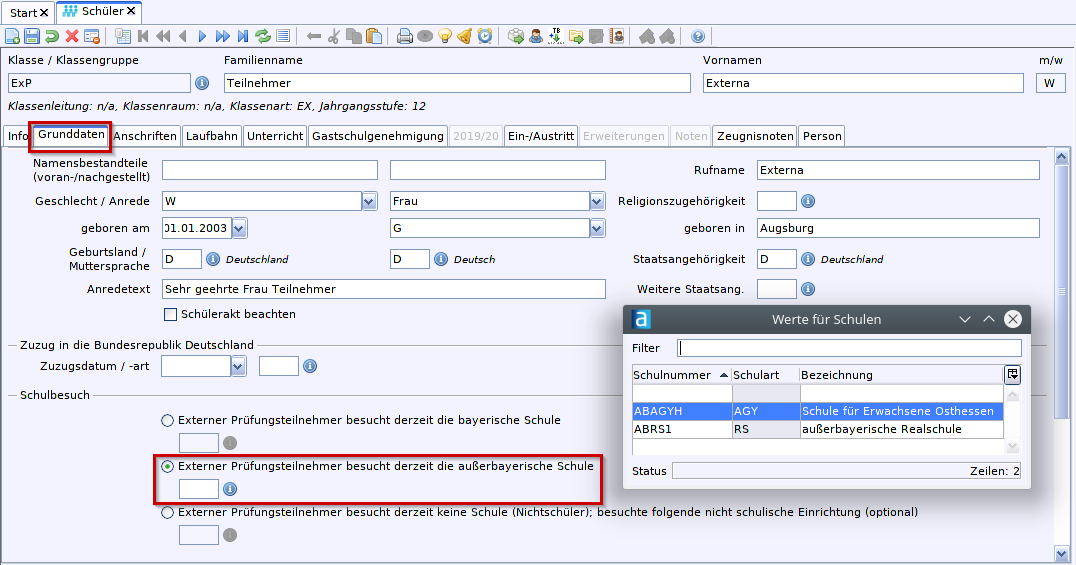Click the golden bell icon

coord(465,36)
